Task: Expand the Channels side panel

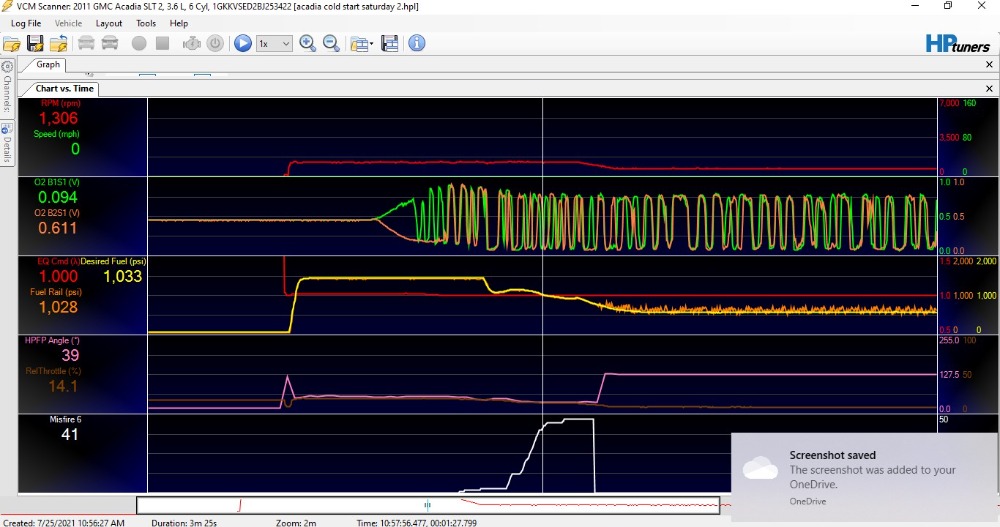Action: (7, 87)
